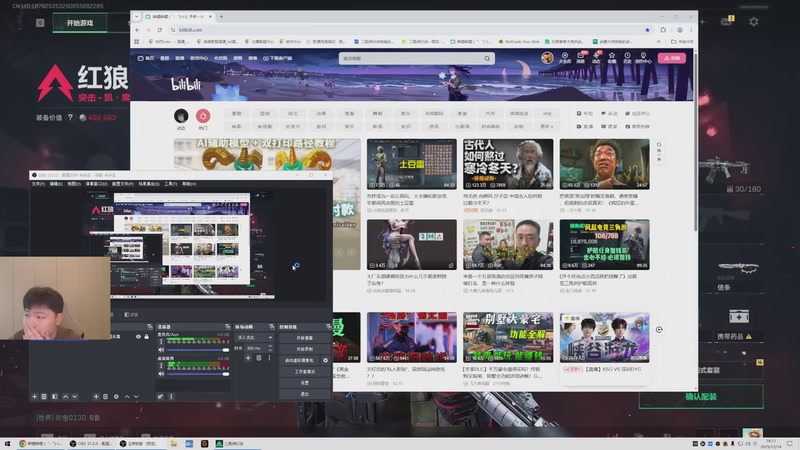The width and height of the screenshot is (800, 450).
Task: Open scene transition type dropdown
Action: coord(254,337)
